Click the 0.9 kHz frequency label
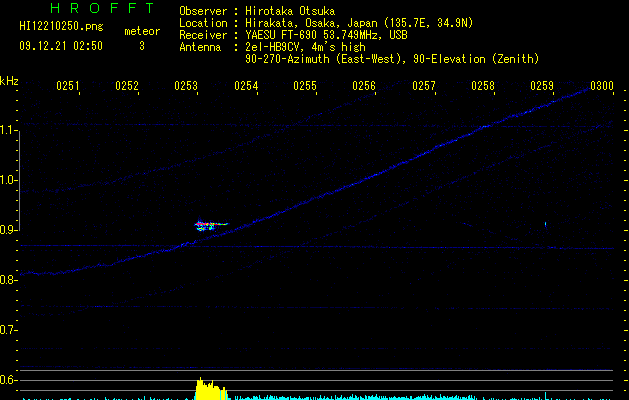The height and width of the screenshot is (400, 629). click(9, 230)
